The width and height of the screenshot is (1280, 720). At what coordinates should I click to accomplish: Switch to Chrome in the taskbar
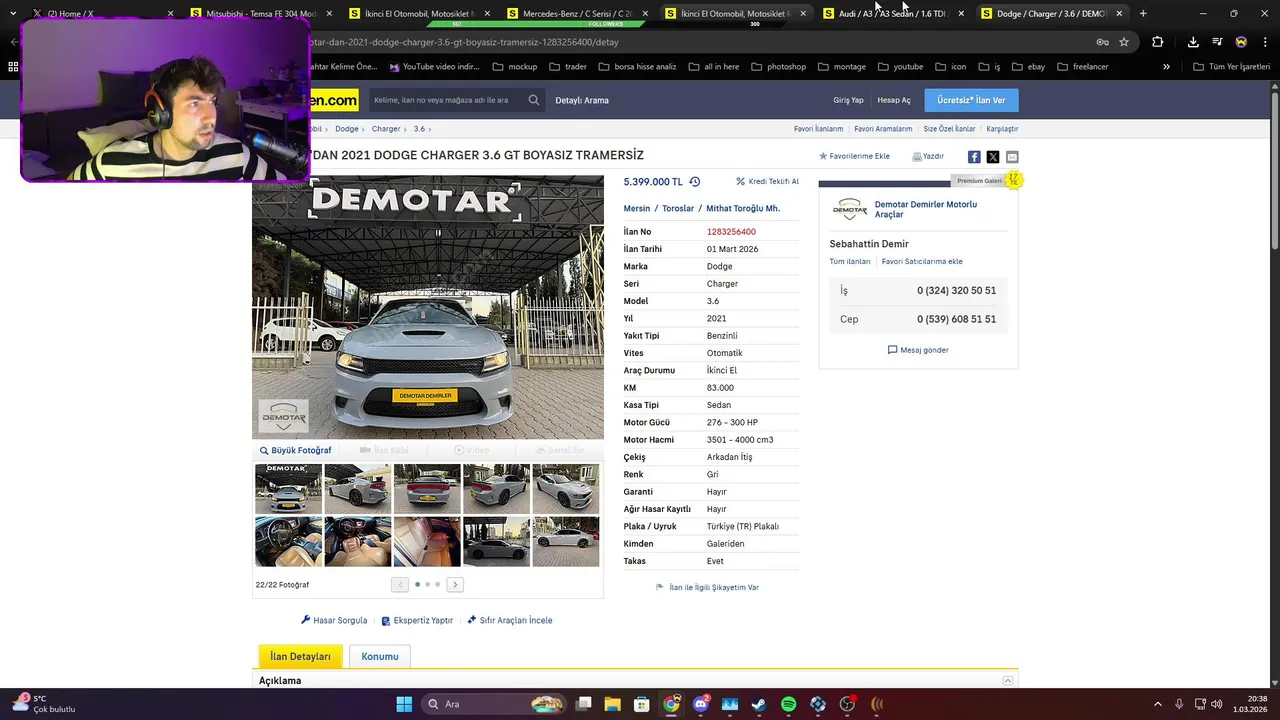click(671, 704)
